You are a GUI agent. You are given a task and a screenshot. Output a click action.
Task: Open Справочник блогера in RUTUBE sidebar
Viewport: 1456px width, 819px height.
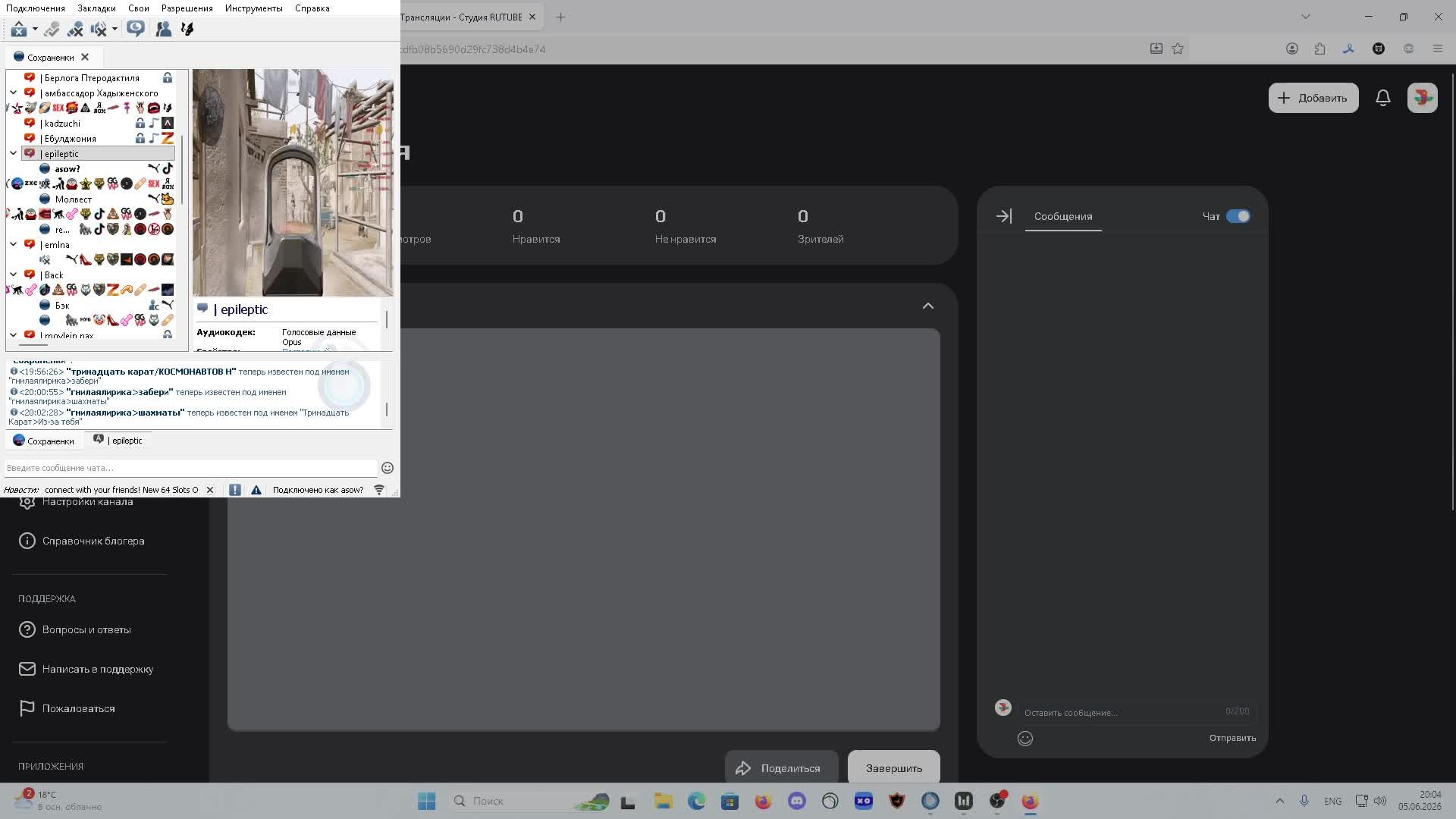pos(82,541)
